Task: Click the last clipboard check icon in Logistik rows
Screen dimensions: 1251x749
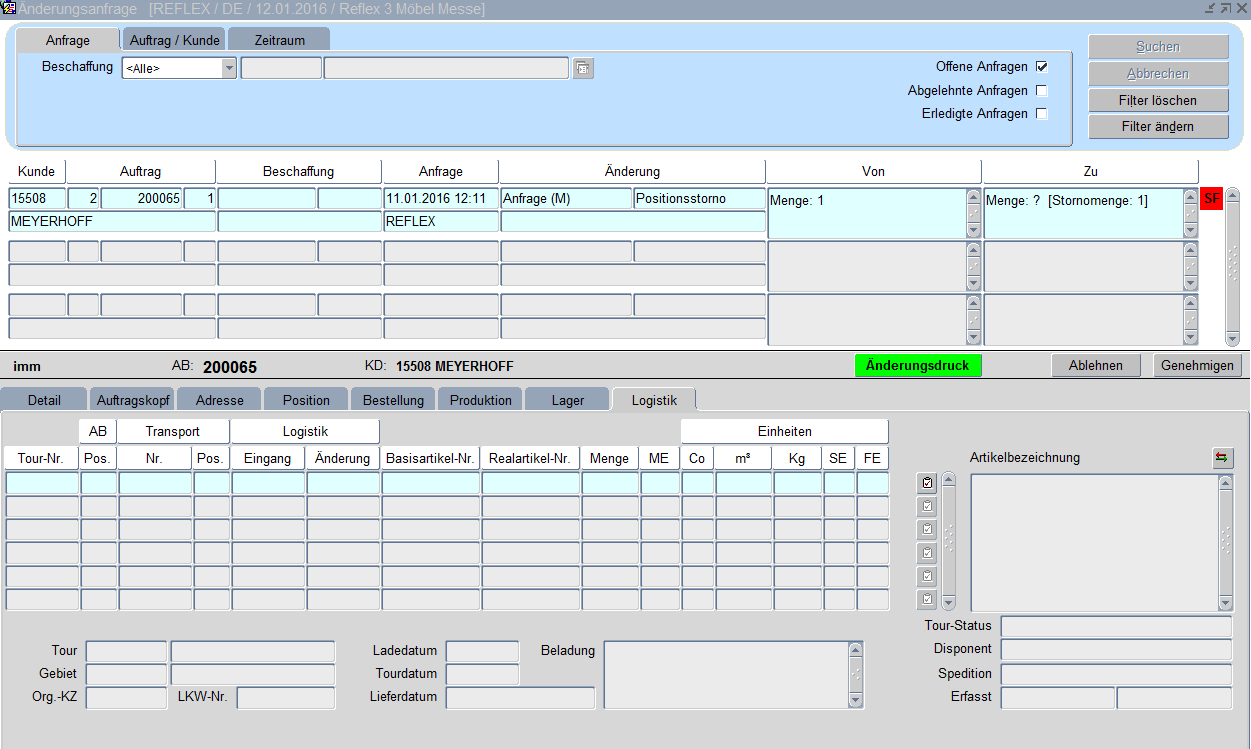Action: click(927, 600)
